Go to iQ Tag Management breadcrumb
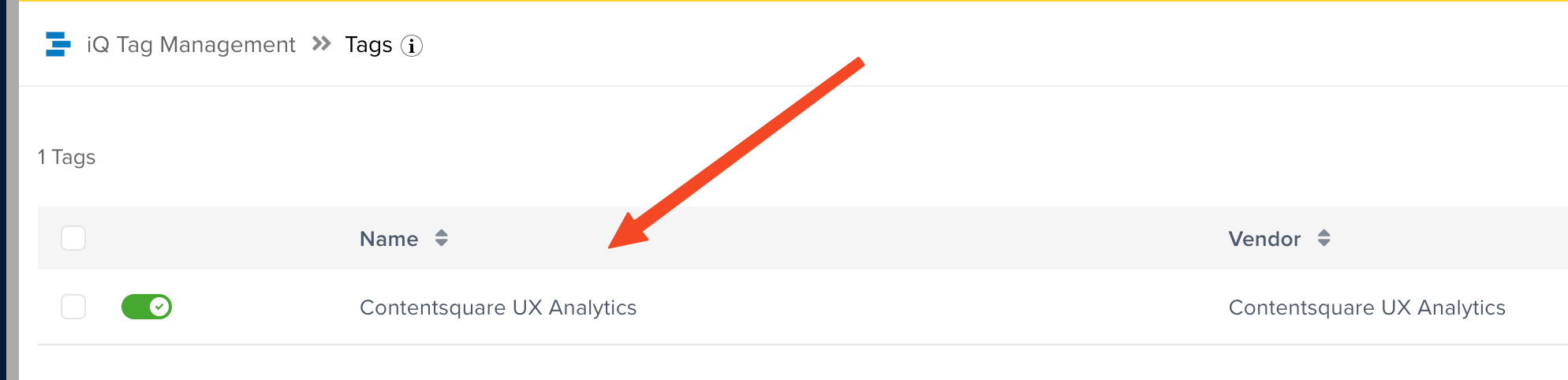The image size is (1568, 380). (191, 44)
